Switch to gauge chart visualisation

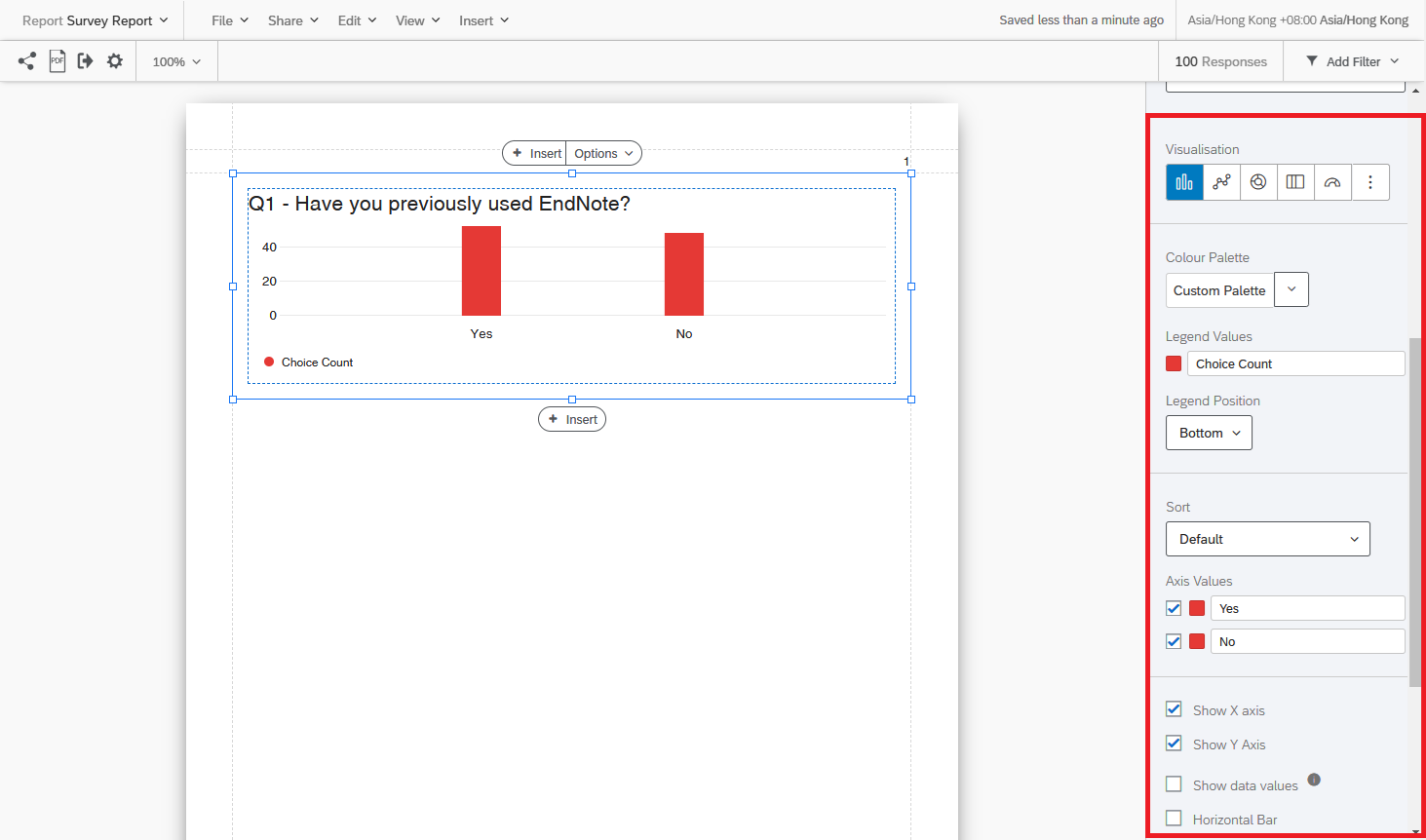[1332, 182]
